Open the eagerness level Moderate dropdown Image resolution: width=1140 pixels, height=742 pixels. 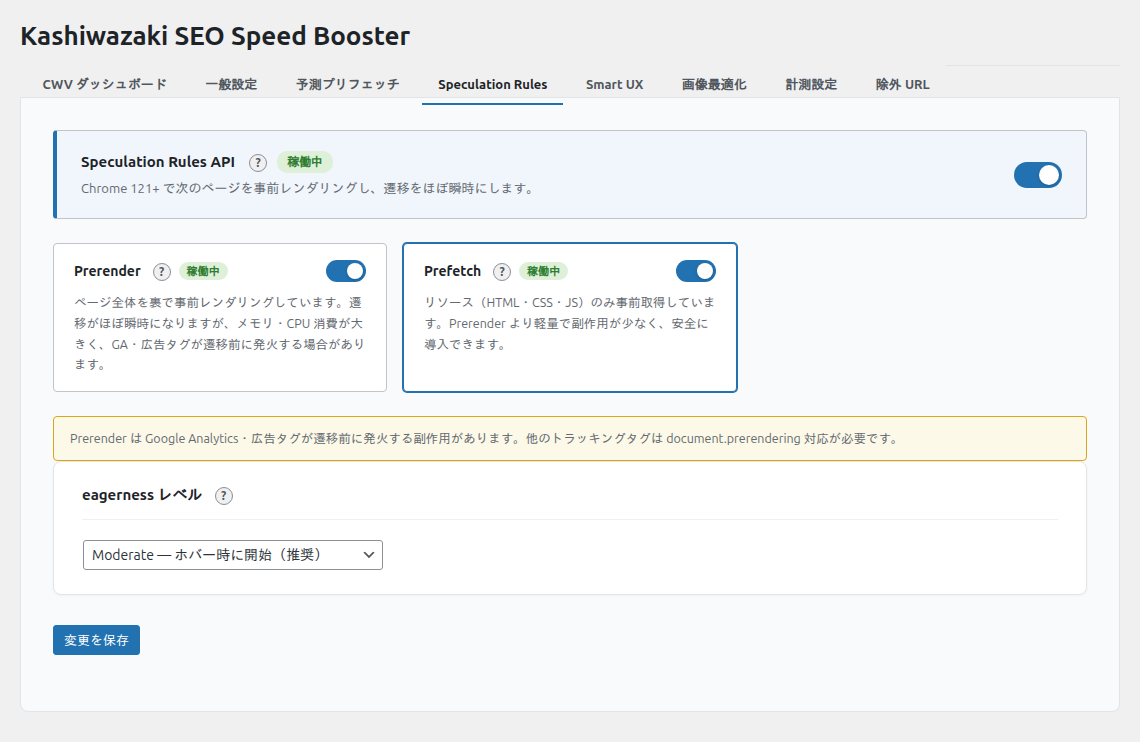click(x=233, y=555)
